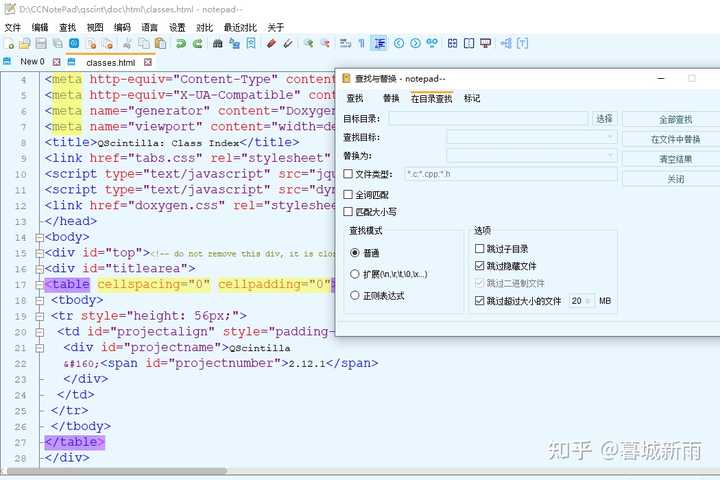
Task: Collapse the tbody fold at line 18
Action: 39,300
